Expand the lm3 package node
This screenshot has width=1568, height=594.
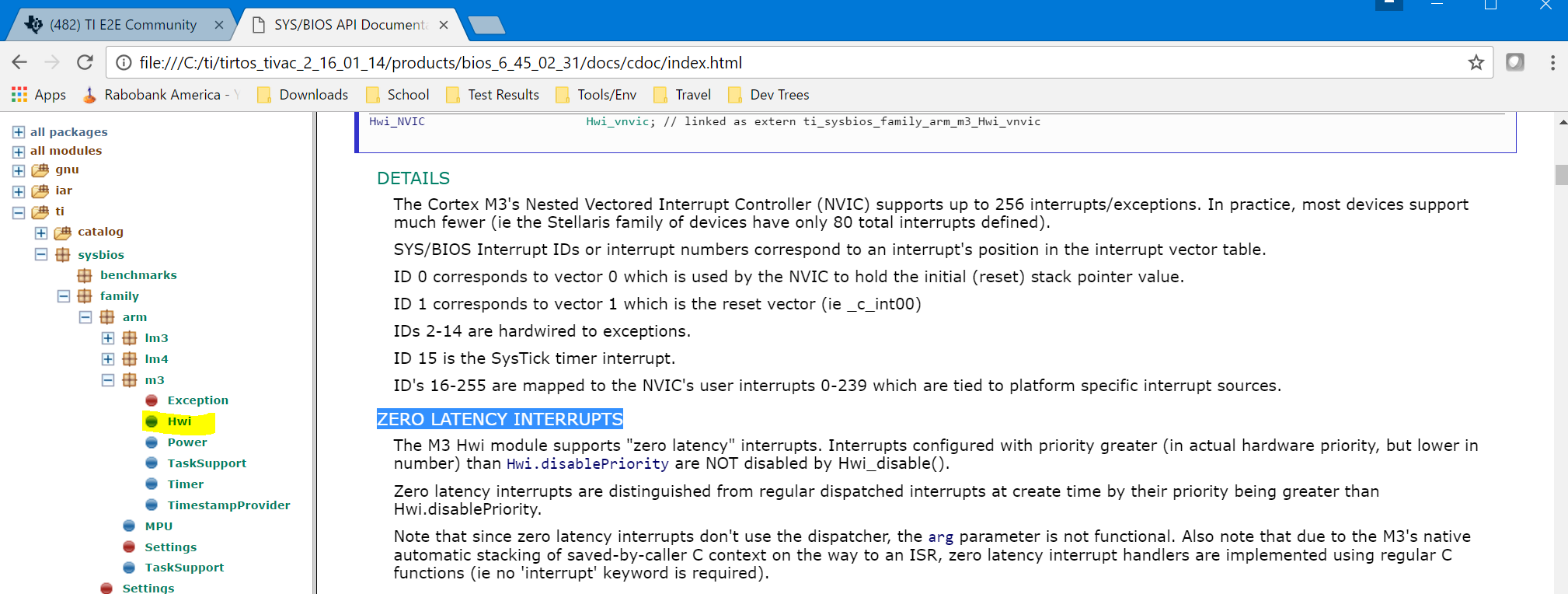coord(108,337)
